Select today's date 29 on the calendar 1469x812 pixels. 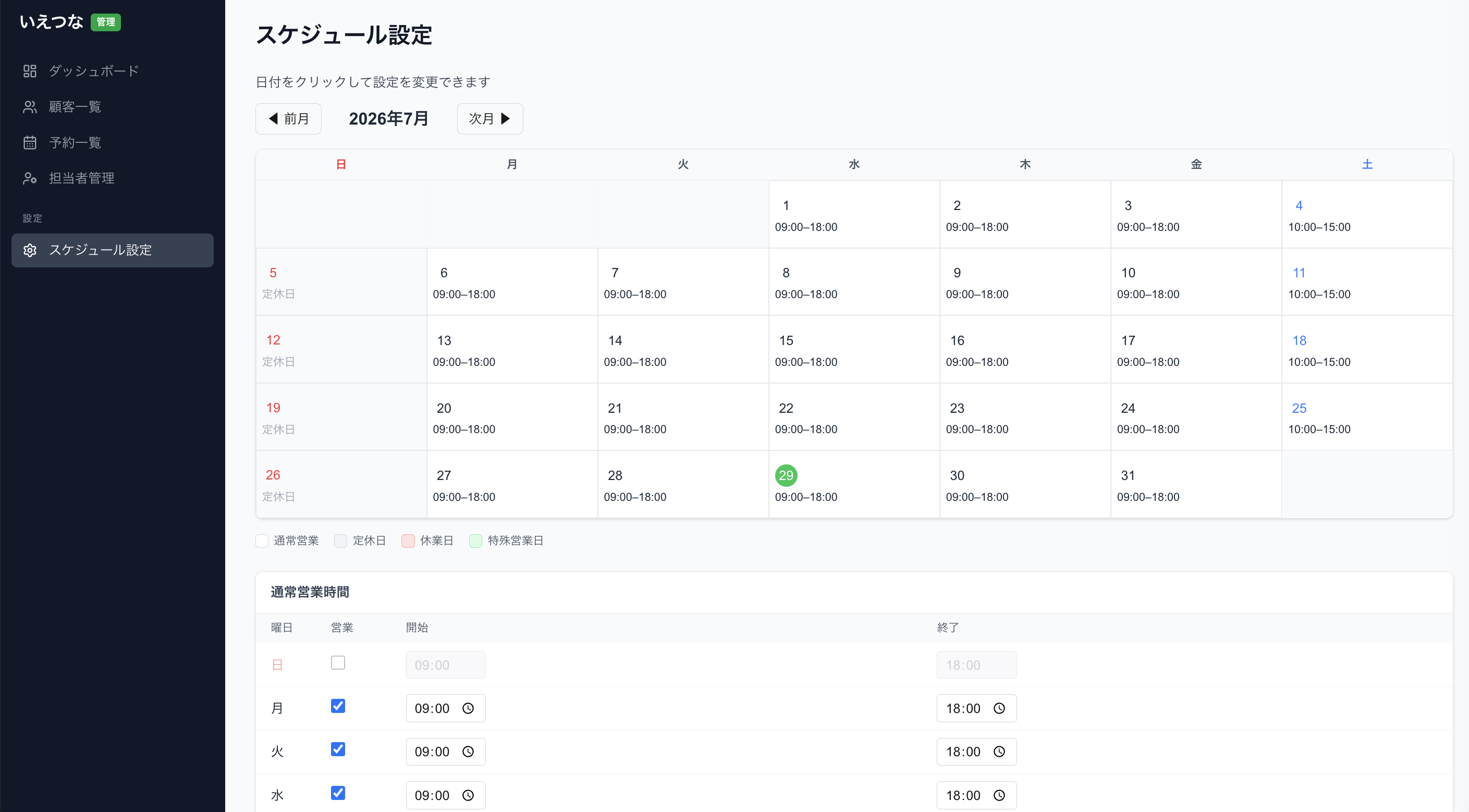(854, 485)
